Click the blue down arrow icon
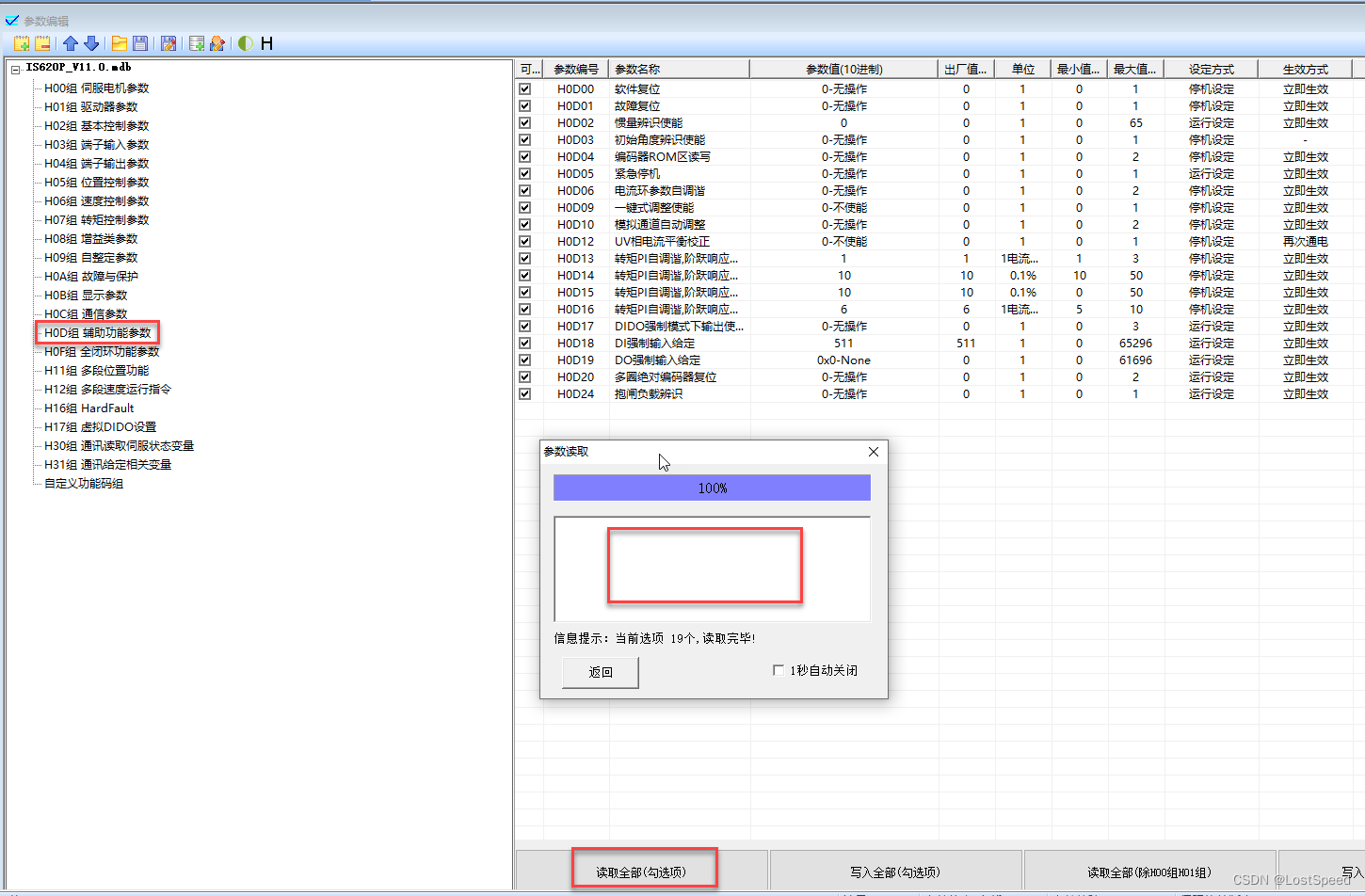This screenshot has width=1365, height=896. pyautogui.click(x=91, y=43)
